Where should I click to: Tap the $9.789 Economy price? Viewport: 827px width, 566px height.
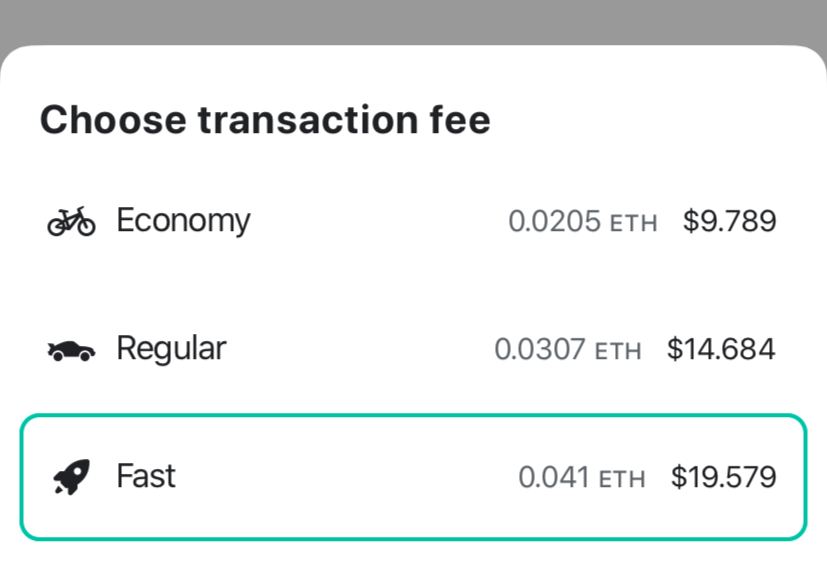[x=729, y=221]
